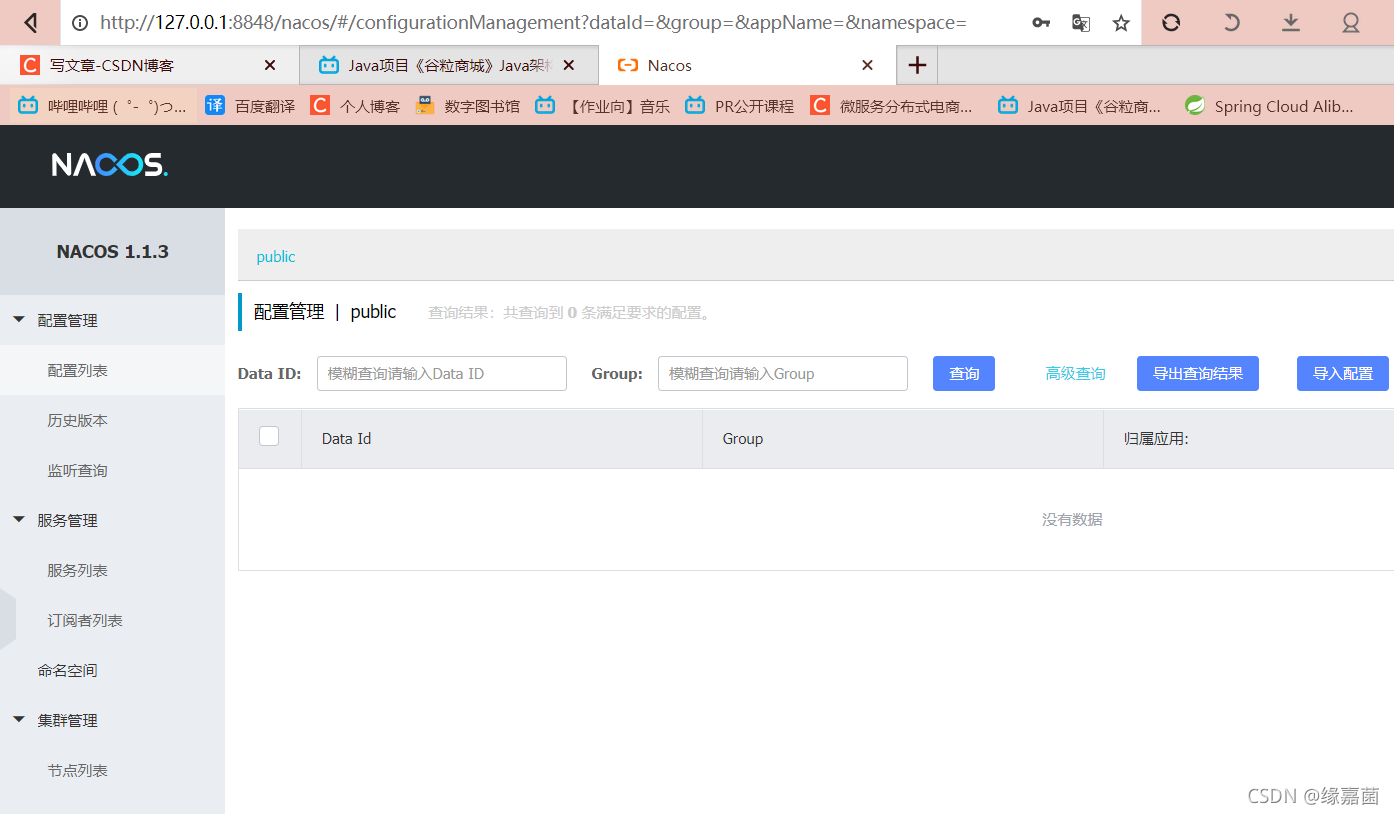The width and height of the screenshot is (1394, 814).
Task: Open the Spring Cloud Alibaba bookmark
Action: point(1270,105)
